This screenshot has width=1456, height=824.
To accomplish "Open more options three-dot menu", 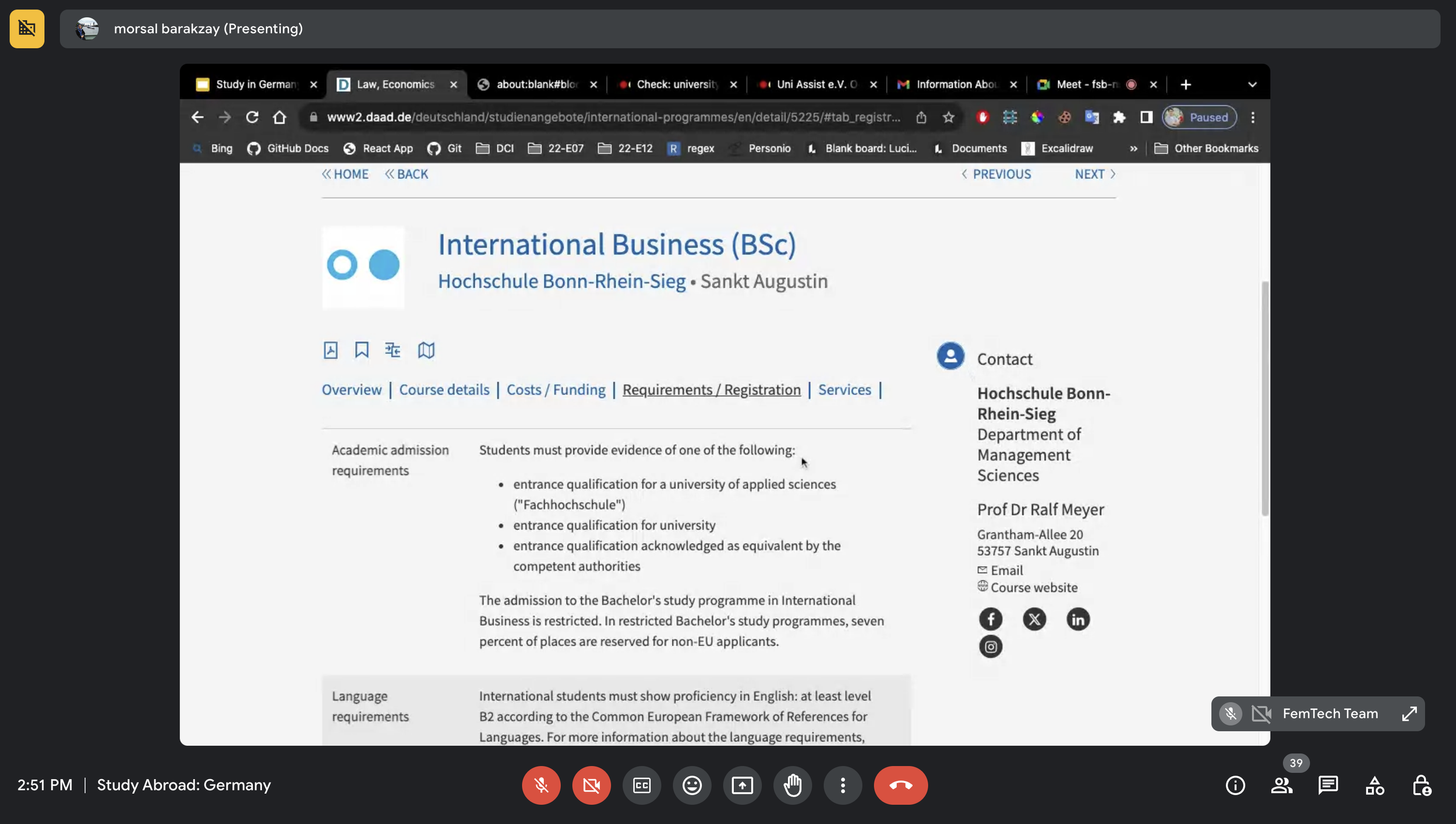I will [x=842, y=785].
